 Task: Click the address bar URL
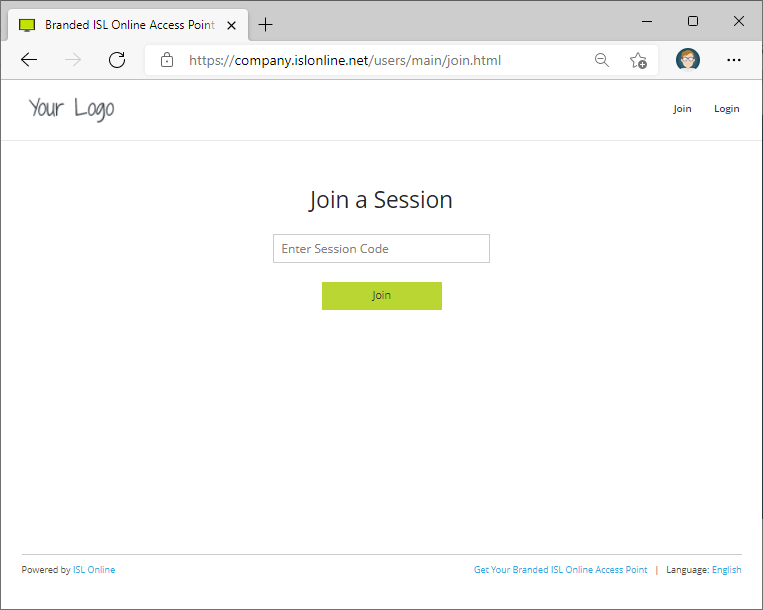click(x=345, y=60)
